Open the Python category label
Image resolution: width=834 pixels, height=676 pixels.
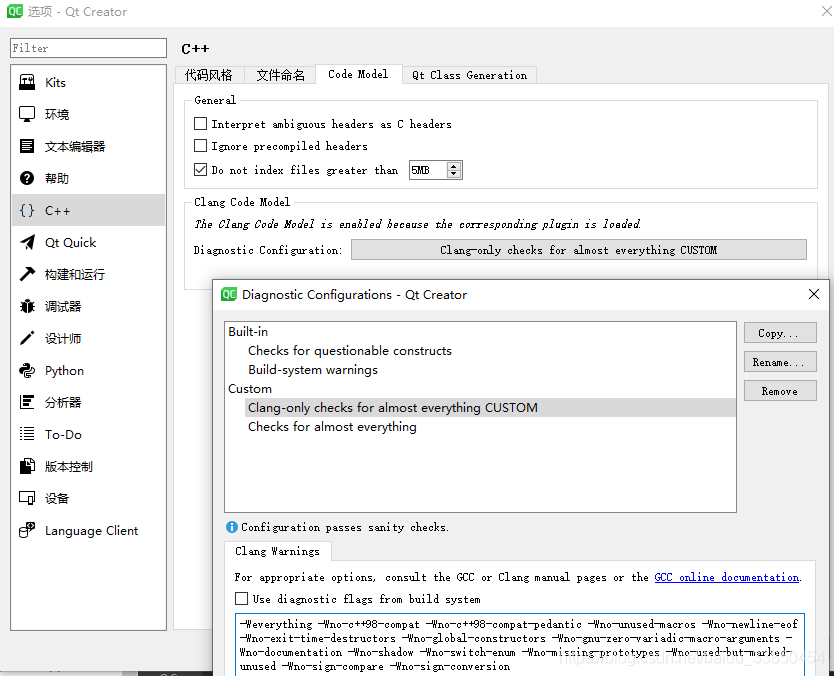(64, 371)
